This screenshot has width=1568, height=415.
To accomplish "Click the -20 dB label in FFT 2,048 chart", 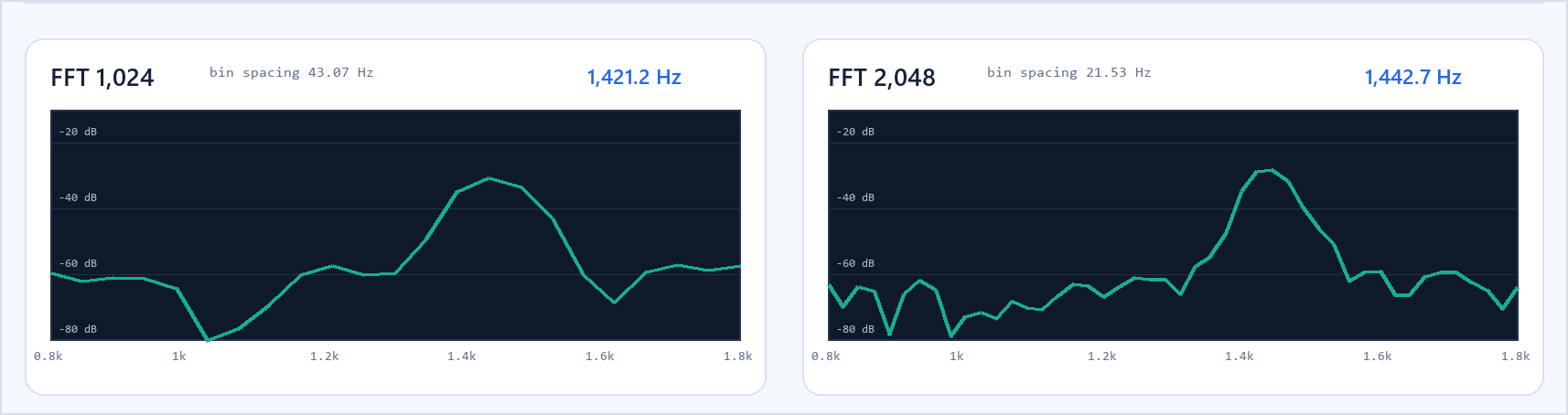I will pyautogui.click(x=855, y=132).
